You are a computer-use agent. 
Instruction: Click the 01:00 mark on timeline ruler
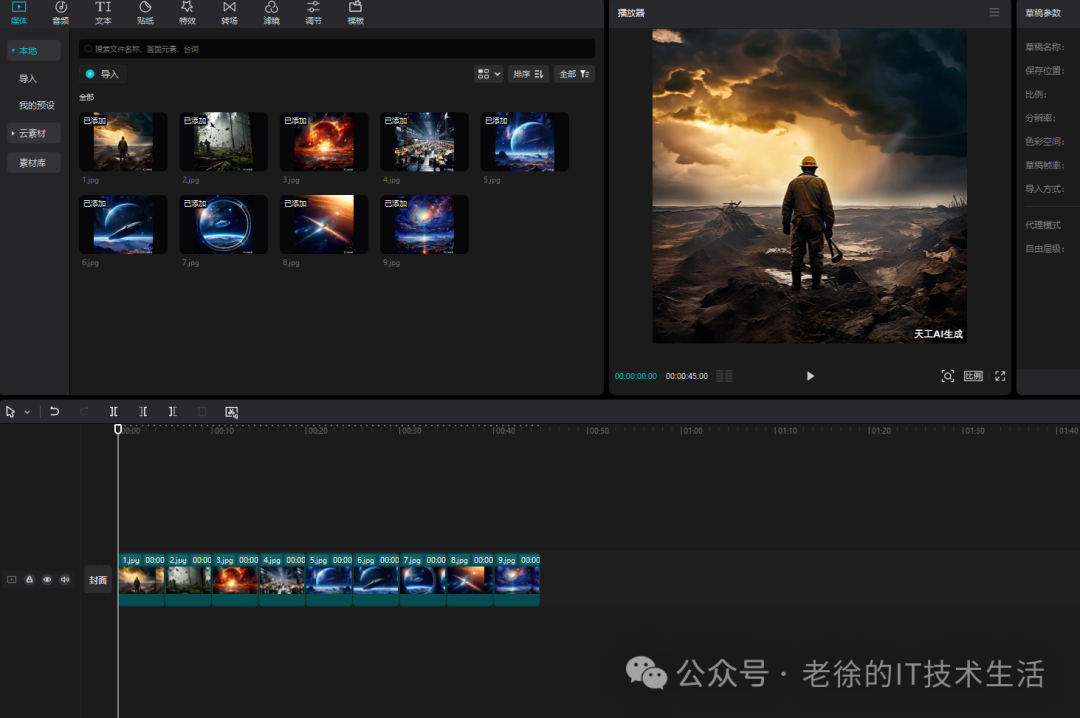692,431
